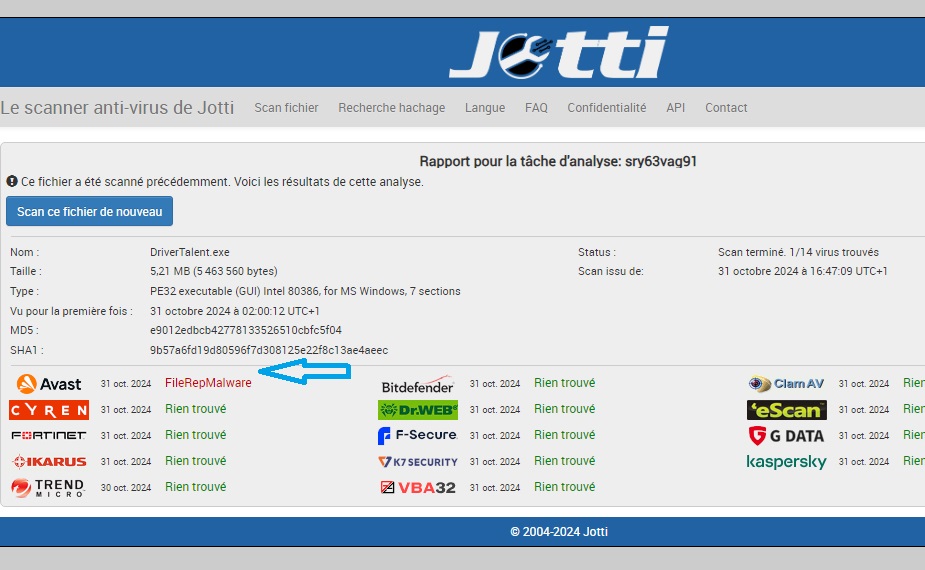925x570 pixels.
Task: Open Confidentialité page
Action: click(607, 107)
